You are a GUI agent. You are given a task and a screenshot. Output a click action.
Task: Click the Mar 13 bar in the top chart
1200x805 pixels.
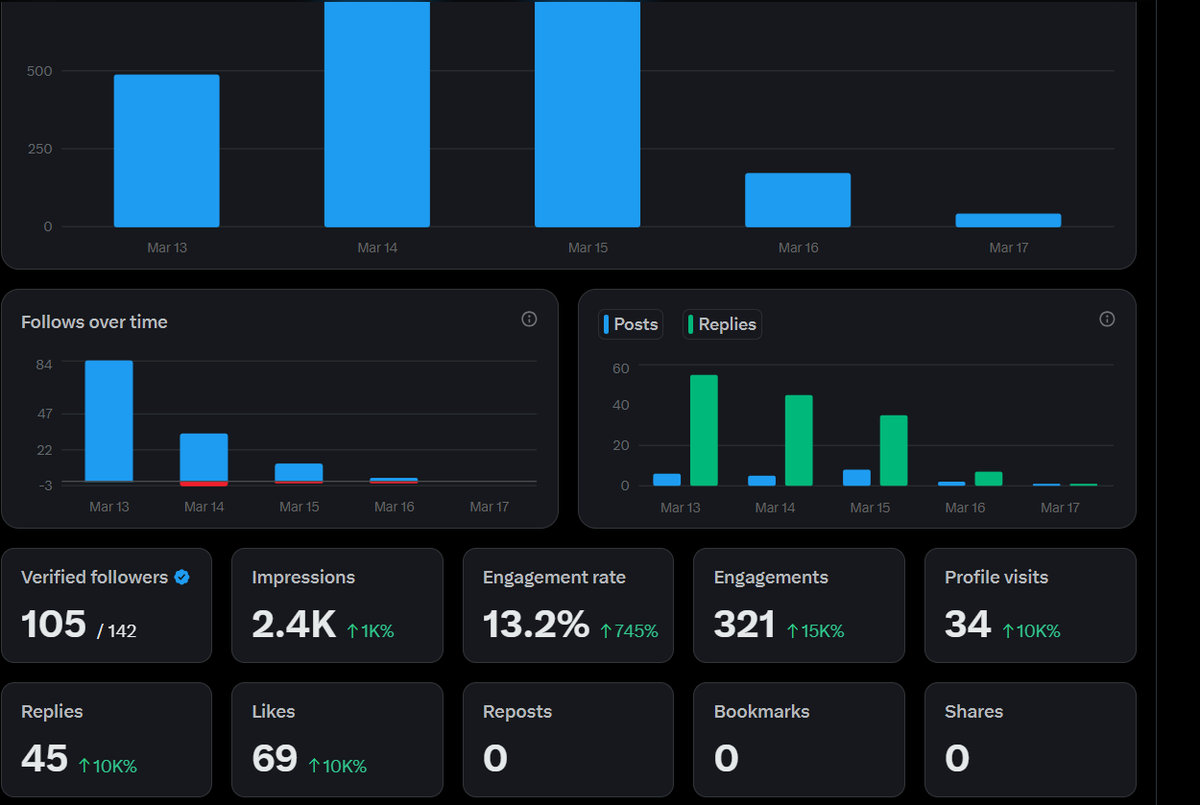click(166, 151)
